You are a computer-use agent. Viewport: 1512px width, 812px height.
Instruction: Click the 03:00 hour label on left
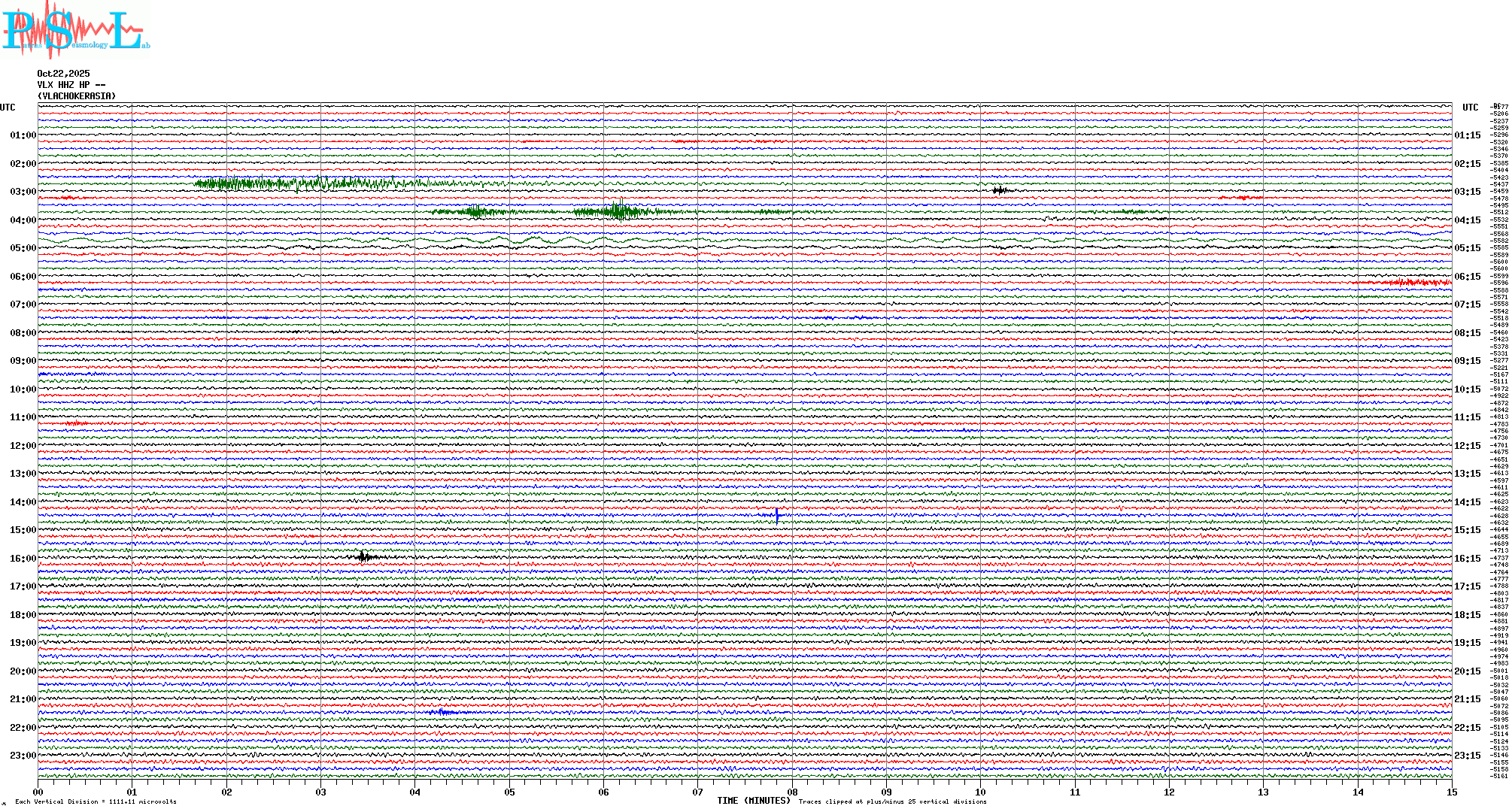coord(23,192)
